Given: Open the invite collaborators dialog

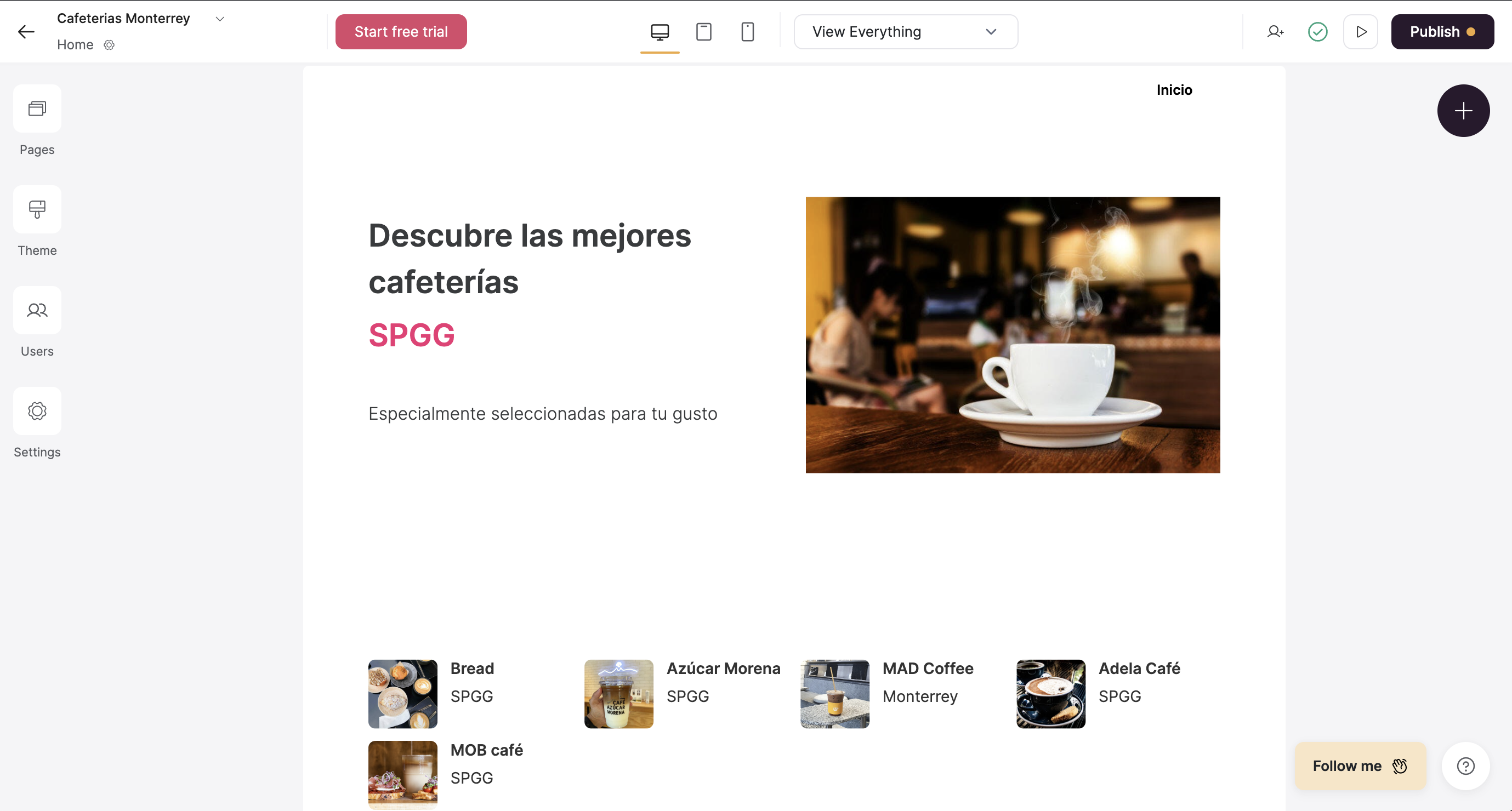Looking at the screenshot, I should point(1276,31).
